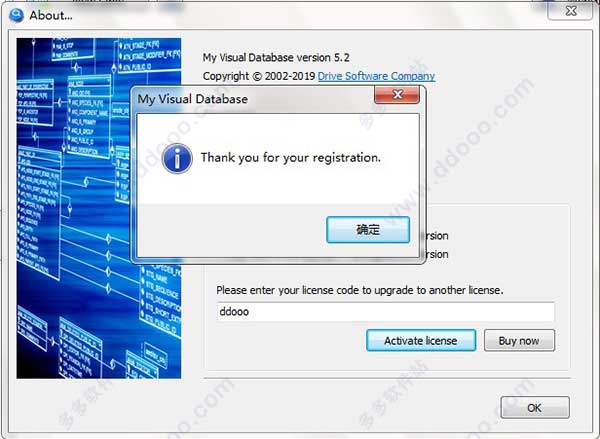Click the Thank you for your registration text
The image size is (600, 439).
(291, 158)
